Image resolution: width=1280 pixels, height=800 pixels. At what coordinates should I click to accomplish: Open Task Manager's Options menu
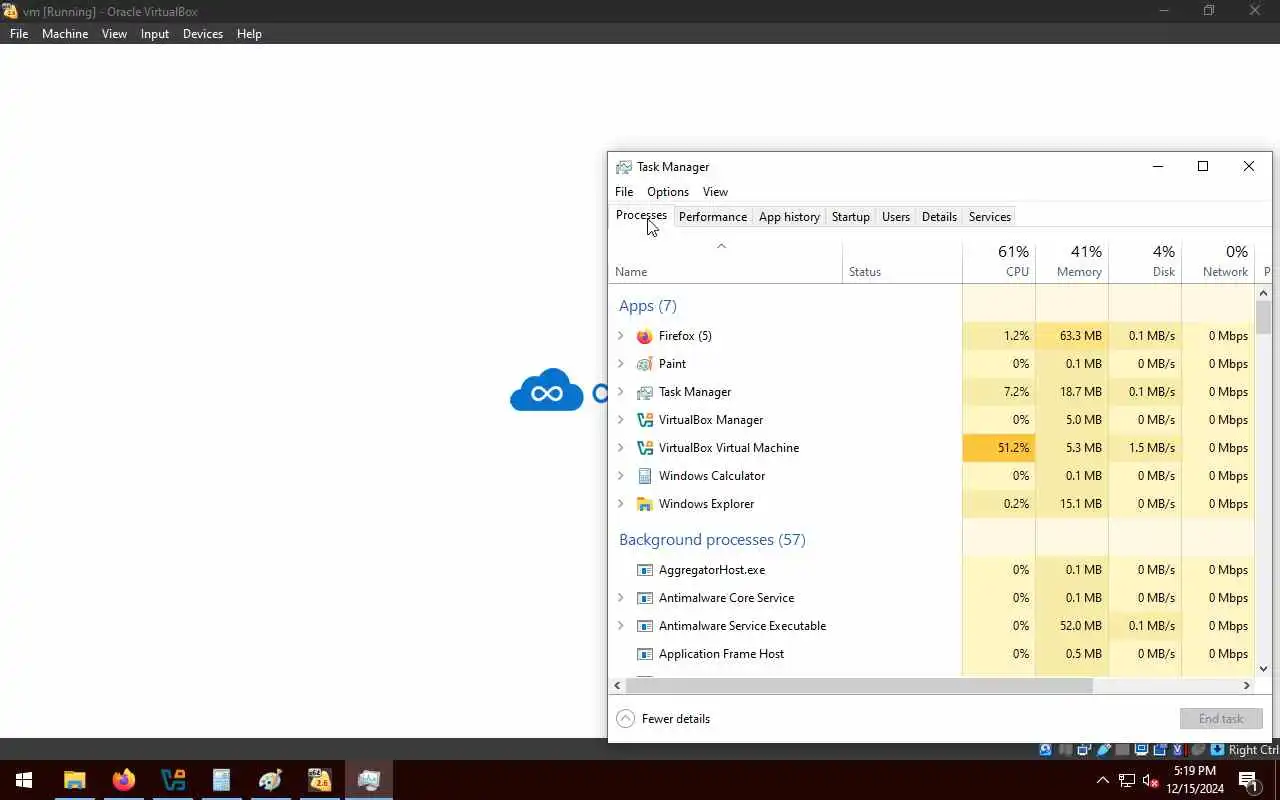click(668, 192)
